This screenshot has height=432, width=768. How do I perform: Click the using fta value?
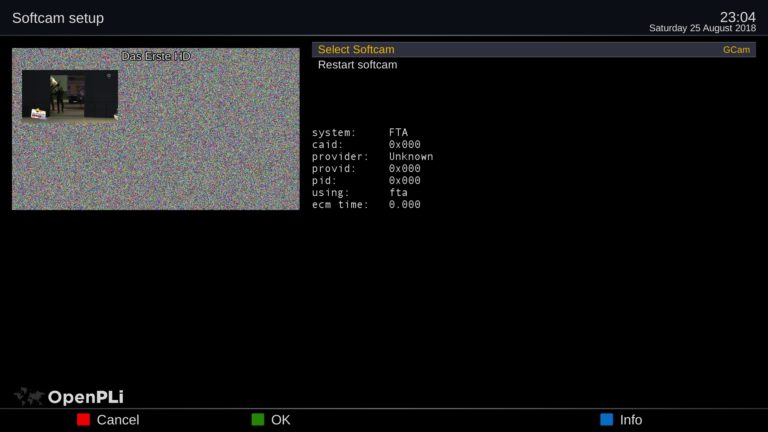click(x=398, y=192)
